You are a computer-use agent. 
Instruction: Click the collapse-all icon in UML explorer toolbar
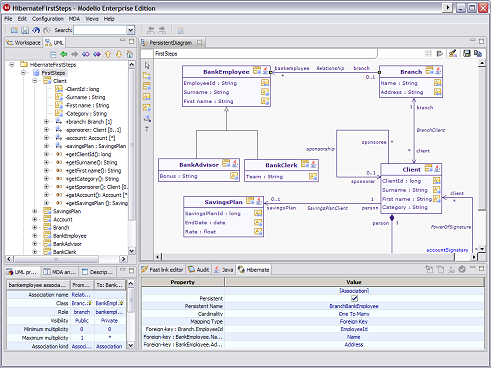point(53,54)
